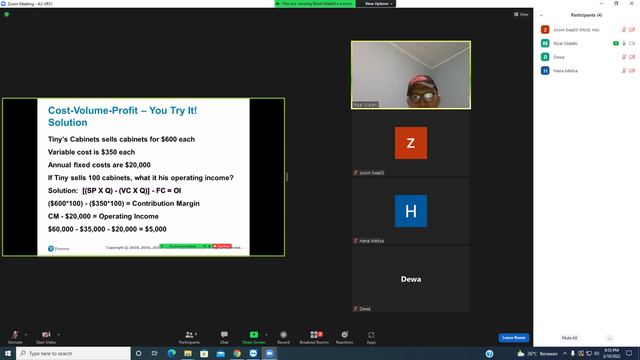
Task: Click the green encryption shield icon
Action: point(7,14)
